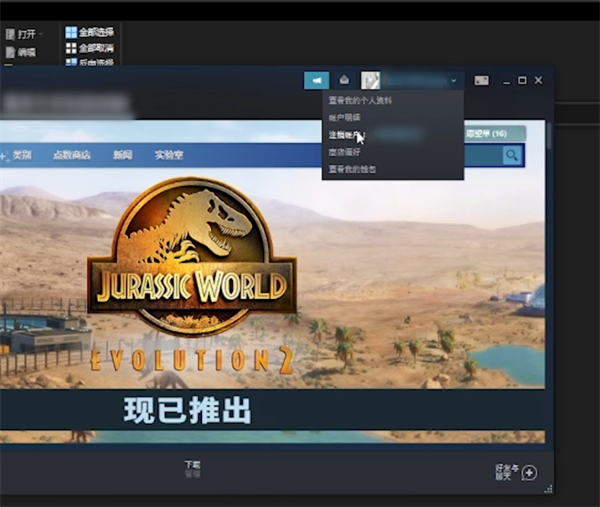
Task: Open 账户明细 from account menu
Action: [344, 117]
